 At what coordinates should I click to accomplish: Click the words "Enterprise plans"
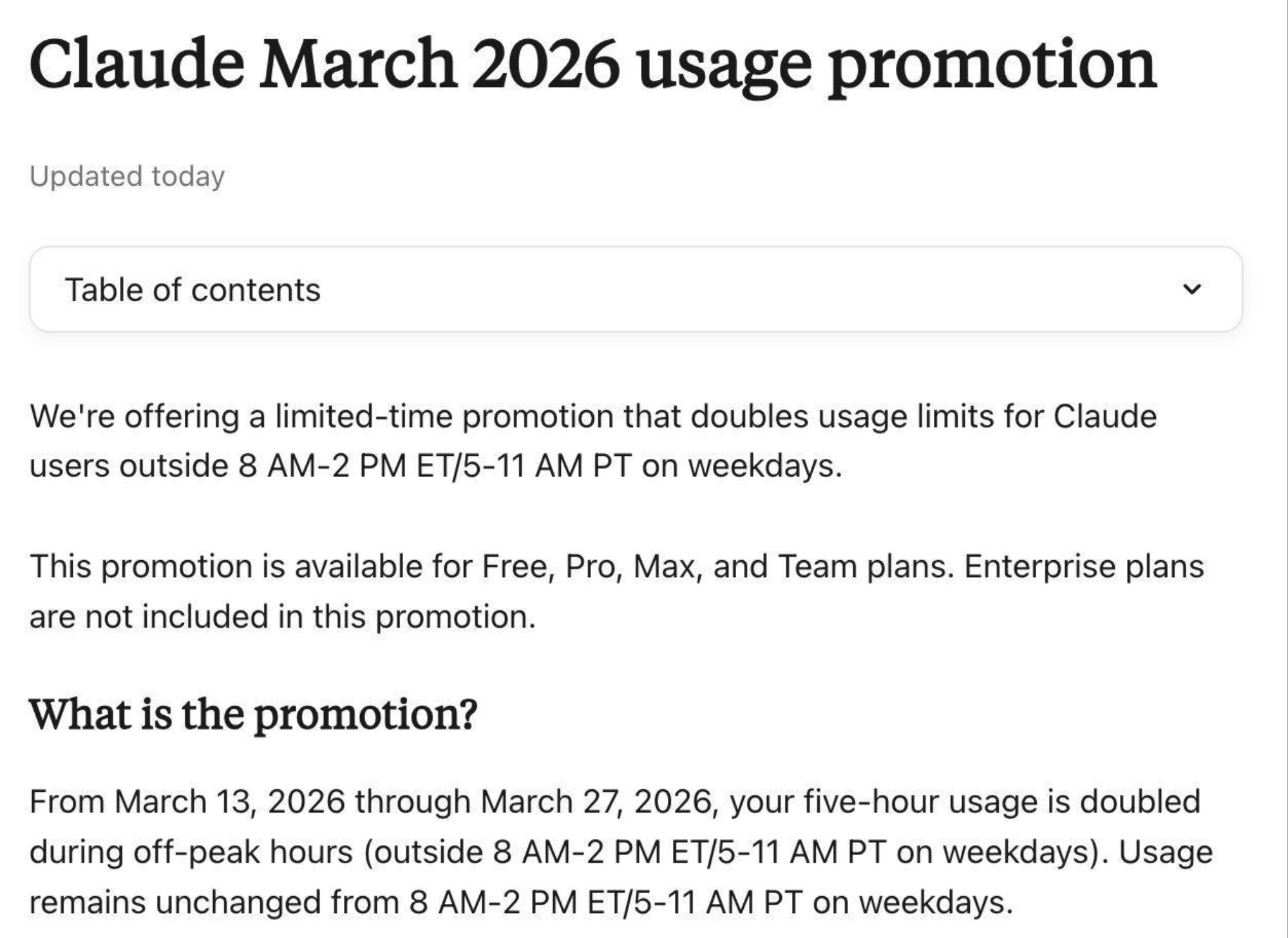pyautogui.click(x=1083, y=567)
